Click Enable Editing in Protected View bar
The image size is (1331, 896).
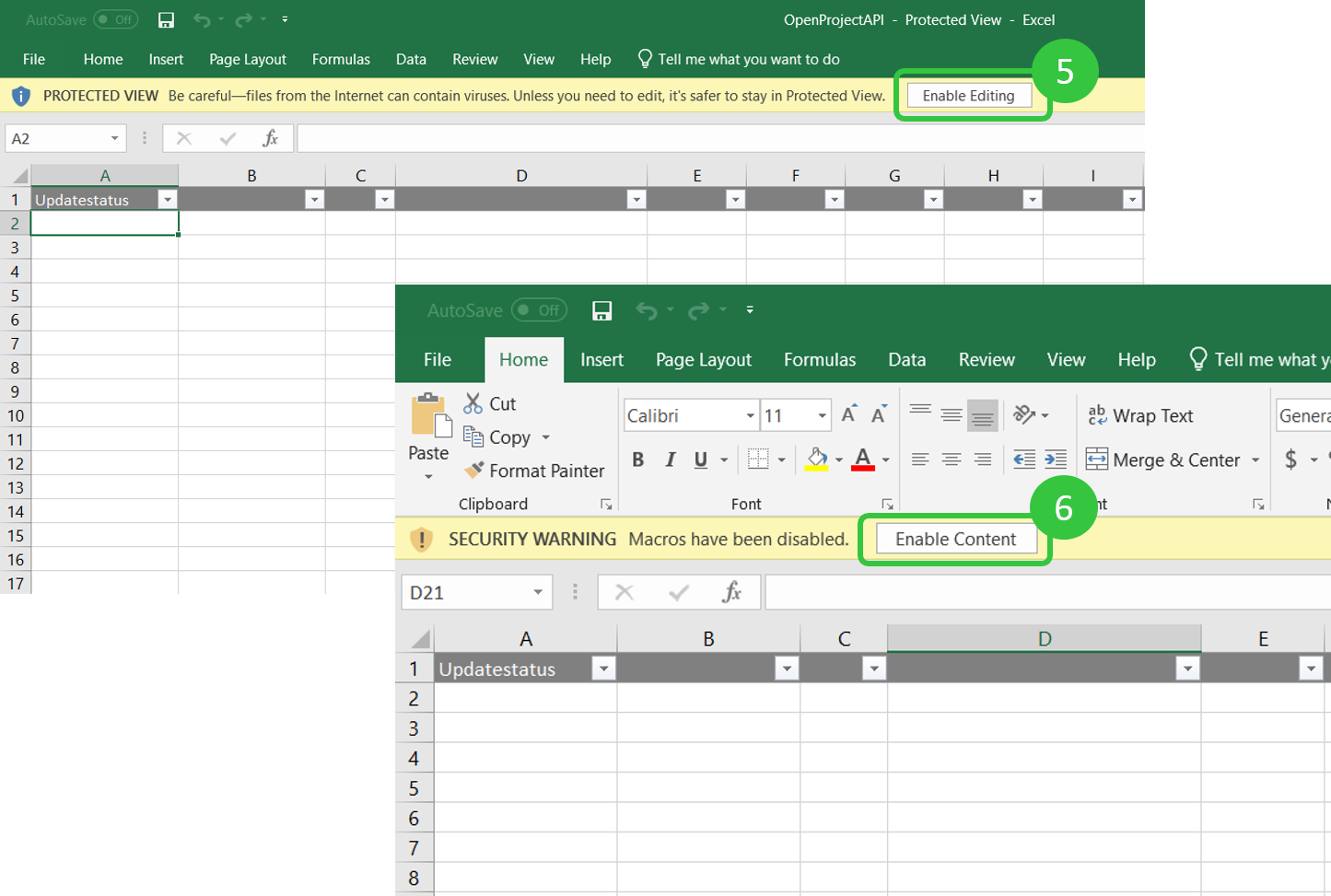[x=968, y=96]
